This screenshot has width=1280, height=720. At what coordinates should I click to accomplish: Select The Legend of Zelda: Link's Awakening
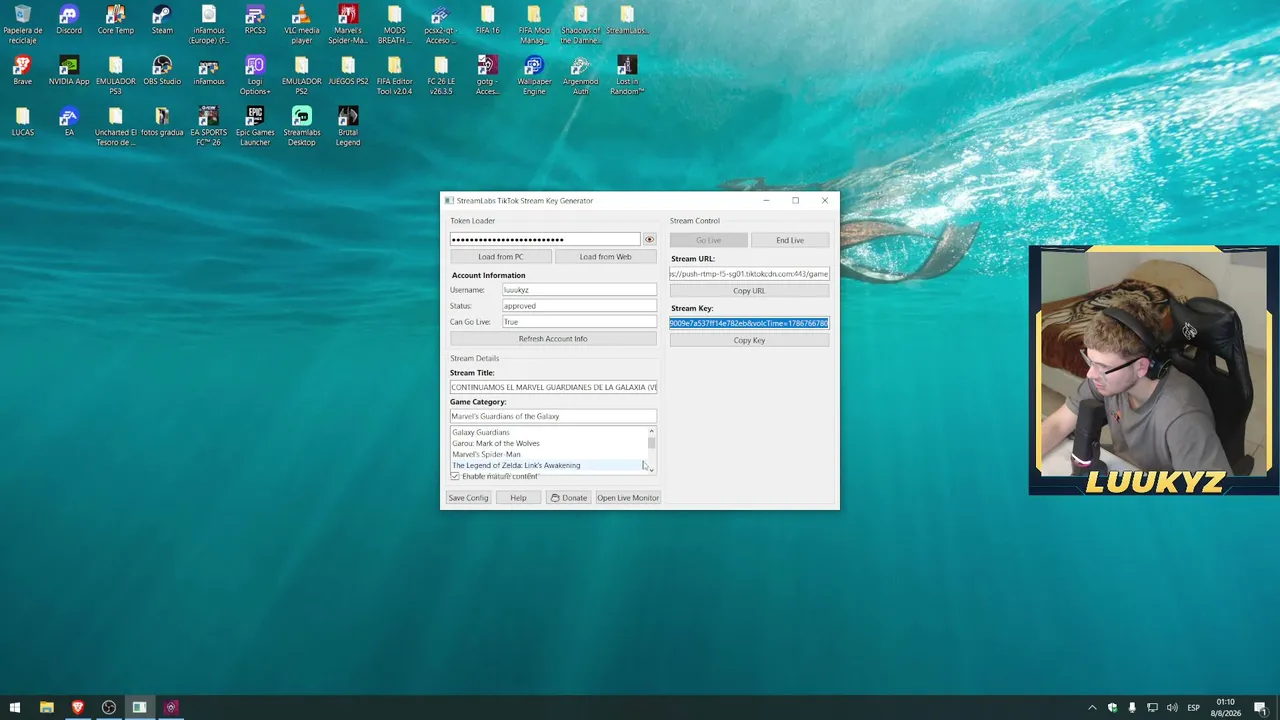pyautogui.click(x=548, y=465)
